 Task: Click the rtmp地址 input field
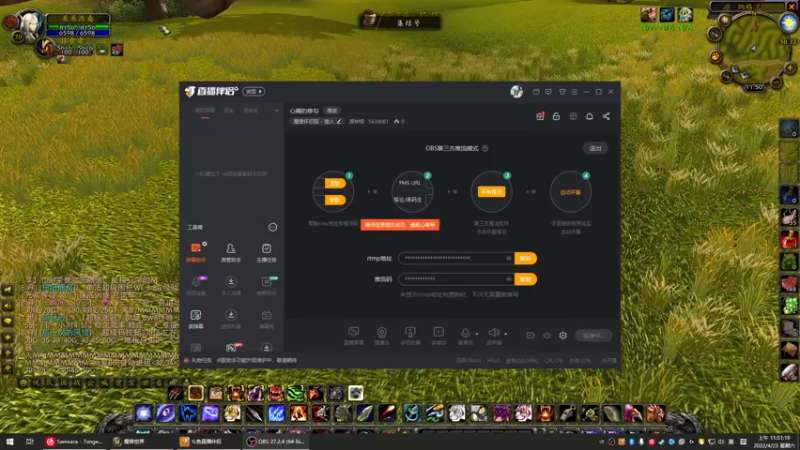tap(456, 258)
